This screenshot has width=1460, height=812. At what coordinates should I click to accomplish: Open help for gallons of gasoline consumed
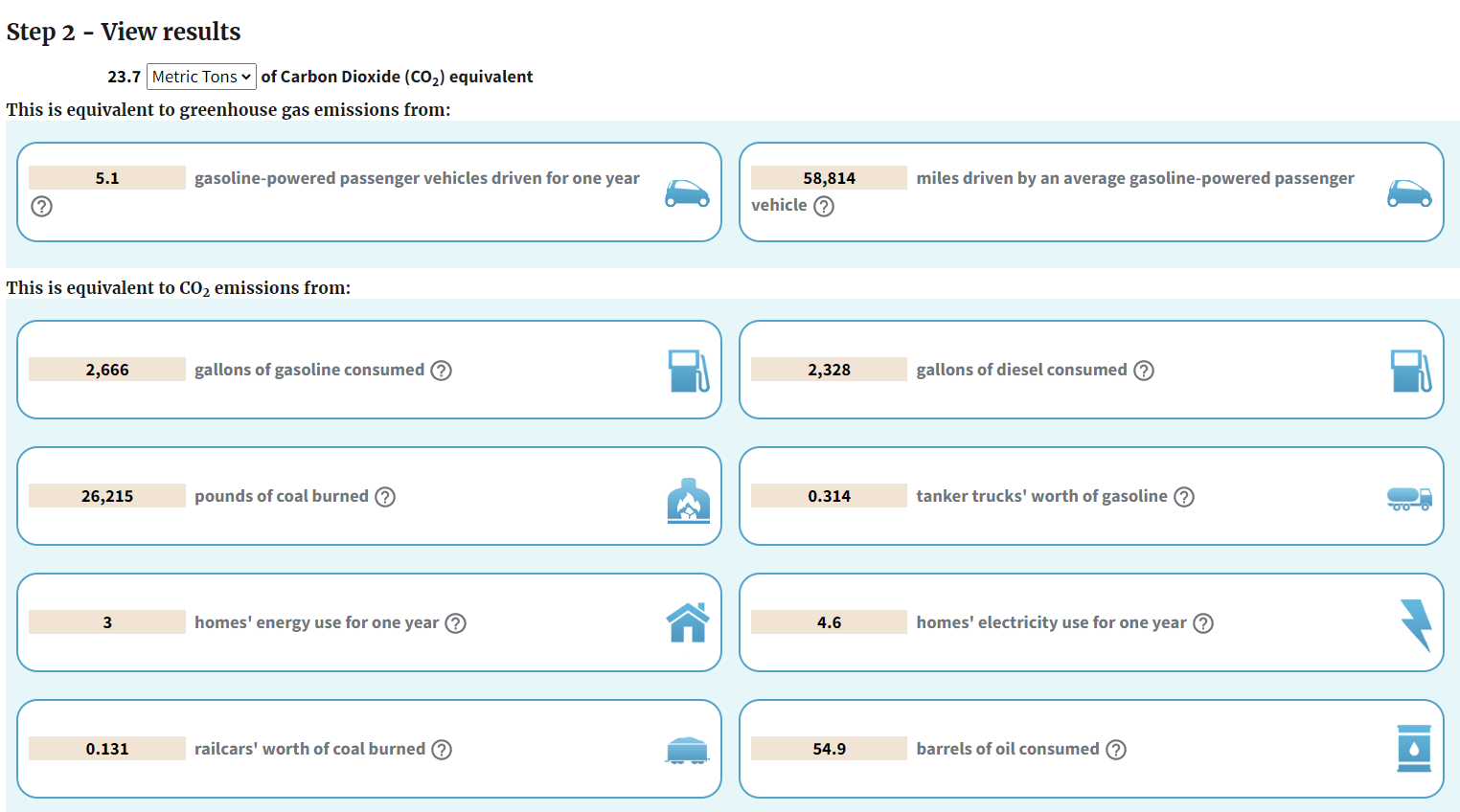pyautogui.click(x=441, y=371)
